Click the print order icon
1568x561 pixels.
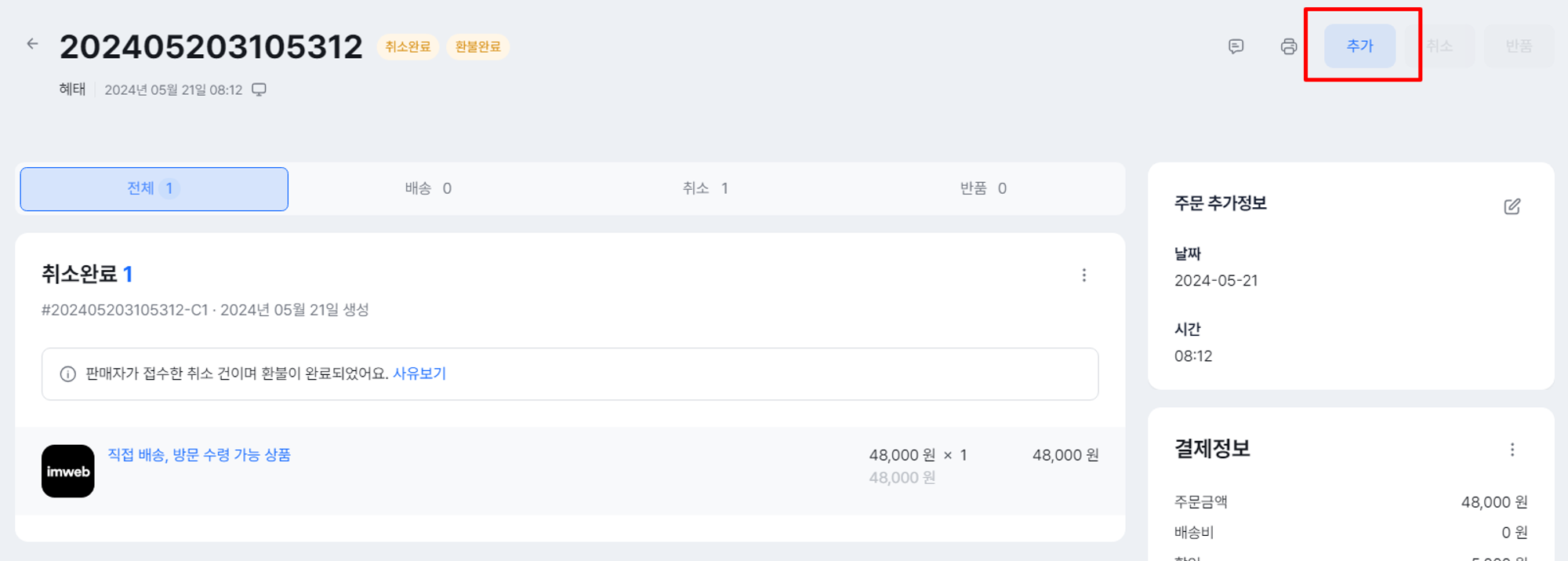coord(1288,46)
